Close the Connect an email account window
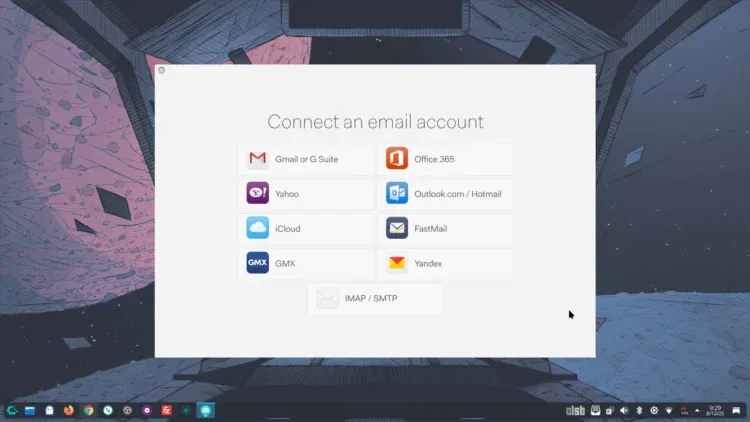Screen dimensions: 750x422 pos(161,70)
